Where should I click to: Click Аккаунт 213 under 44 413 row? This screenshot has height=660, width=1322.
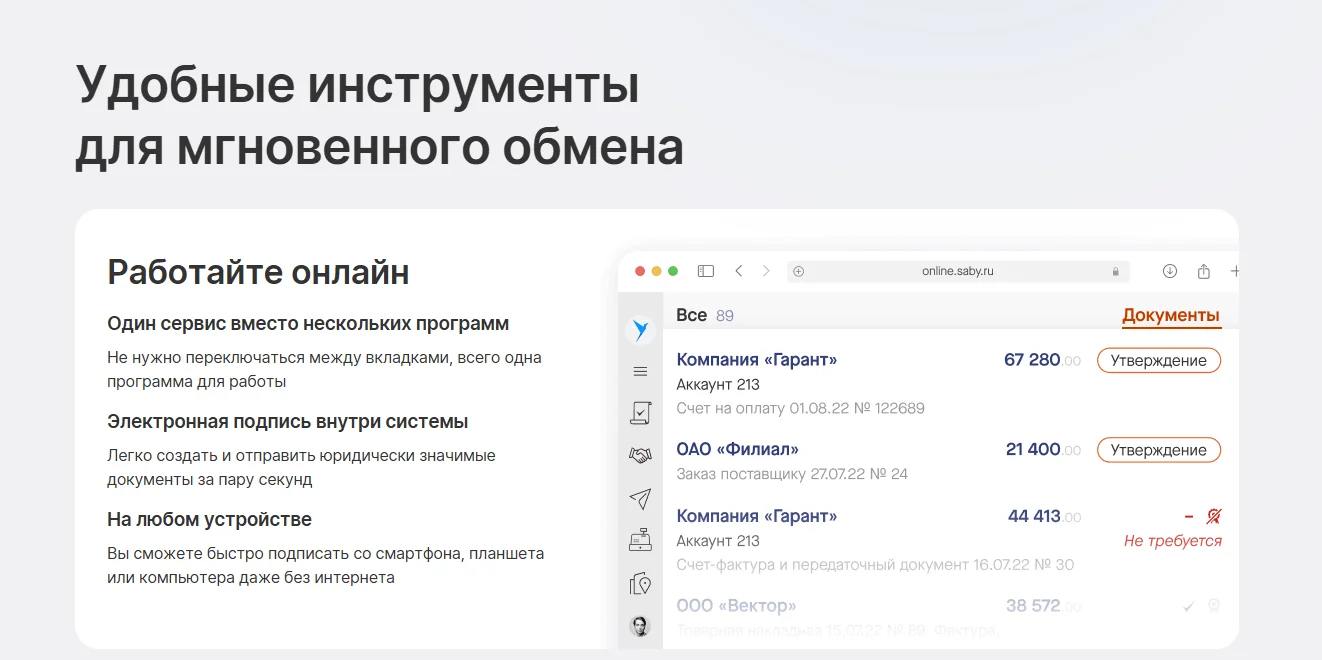coord(718,541)
